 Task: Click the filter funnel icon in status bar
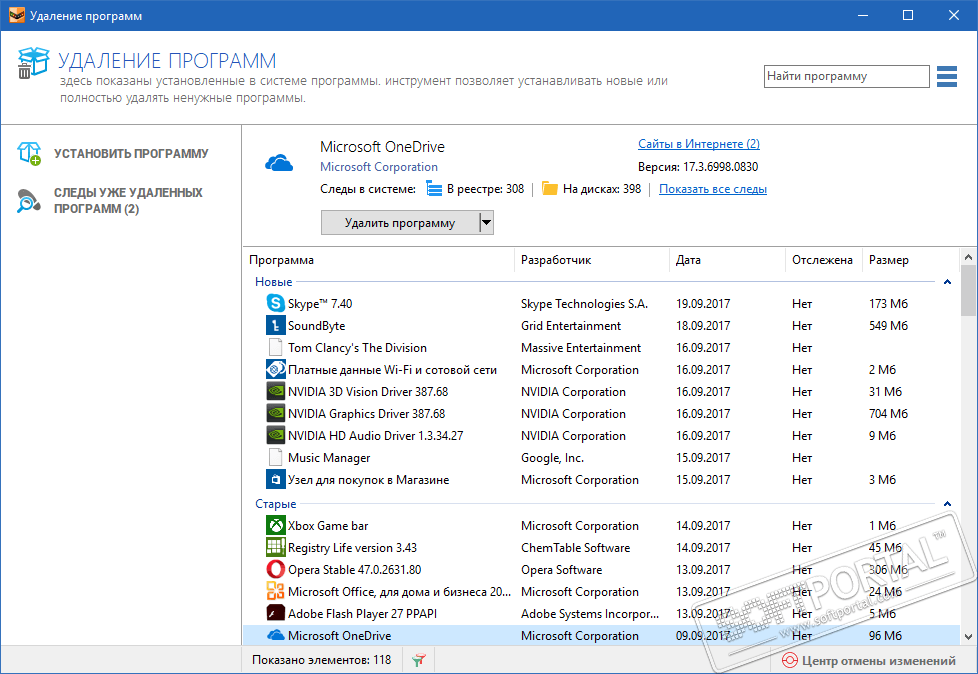[419, 660]
